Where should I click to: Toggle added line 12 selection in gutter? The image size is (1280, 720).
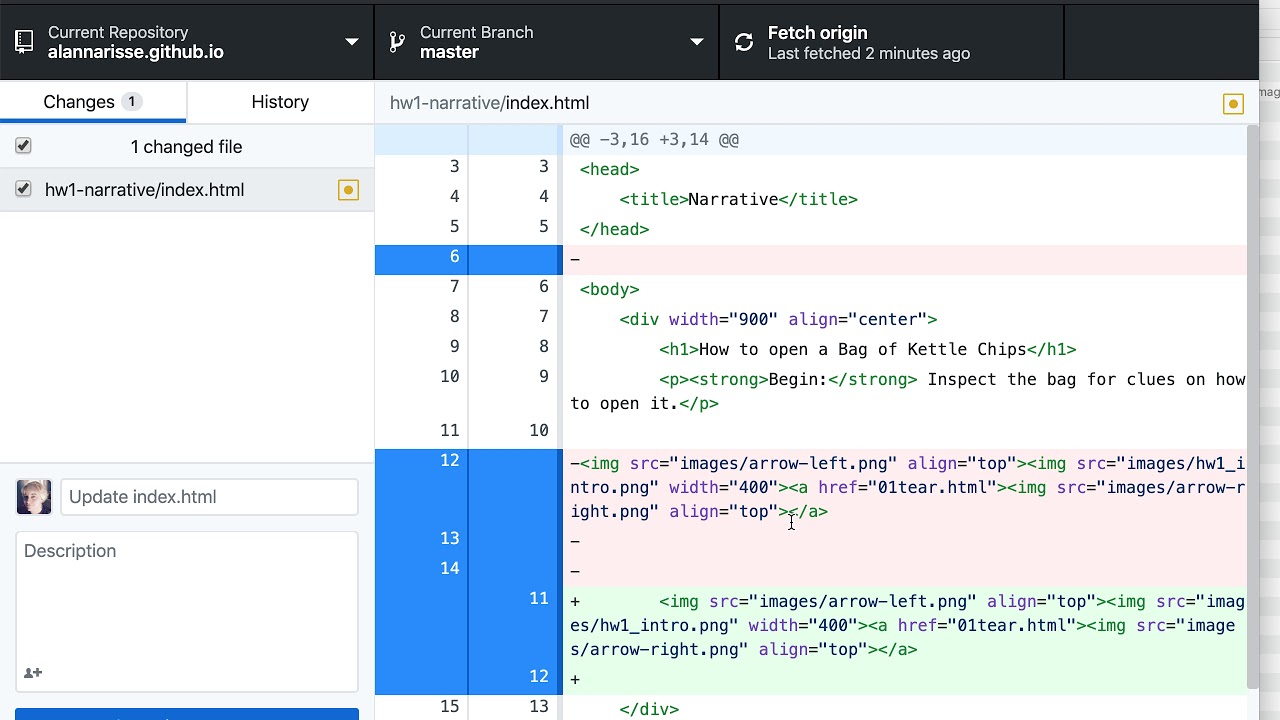coord(469,679)
